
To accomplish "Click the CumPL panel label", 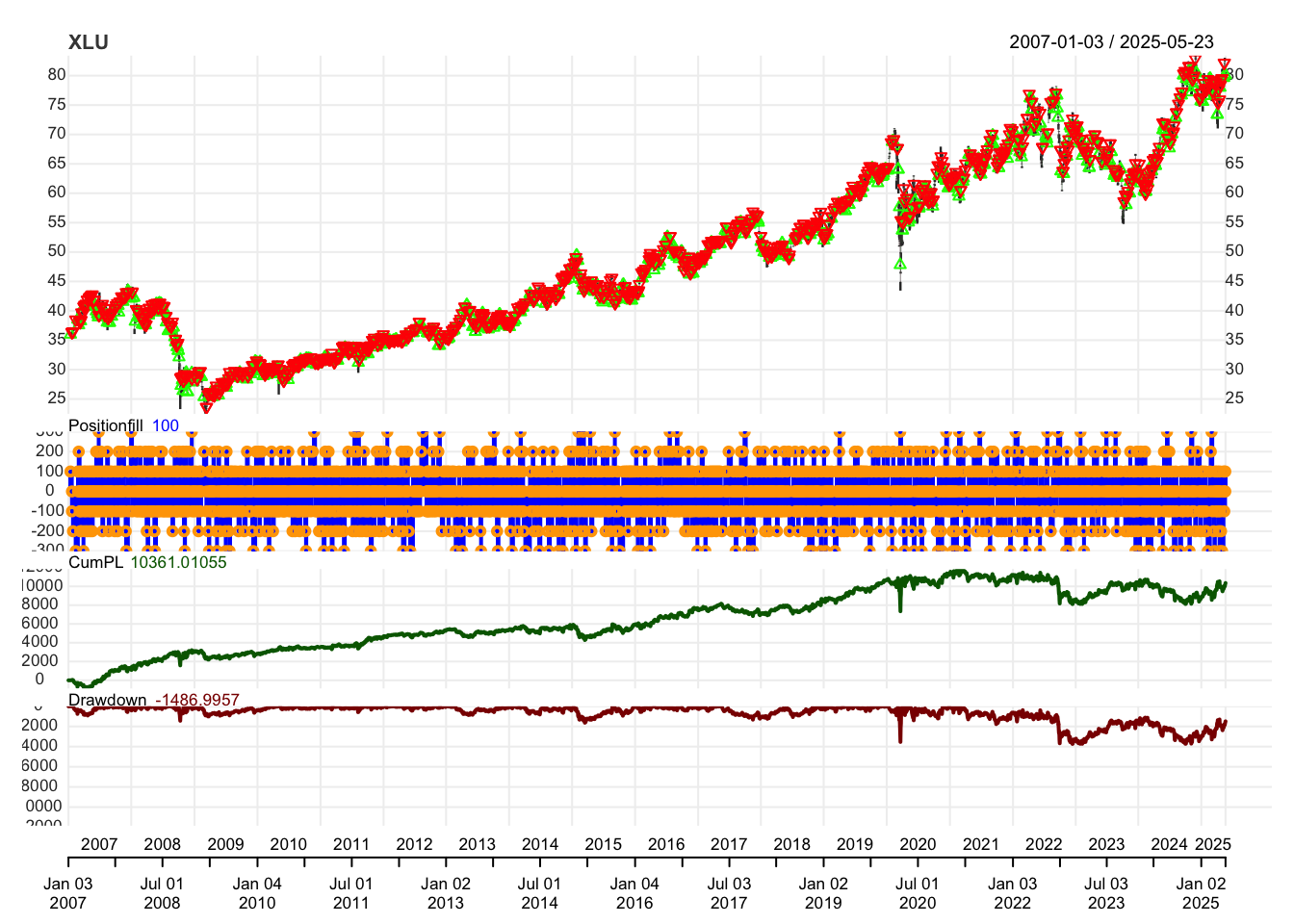I will tap(95, 562).
